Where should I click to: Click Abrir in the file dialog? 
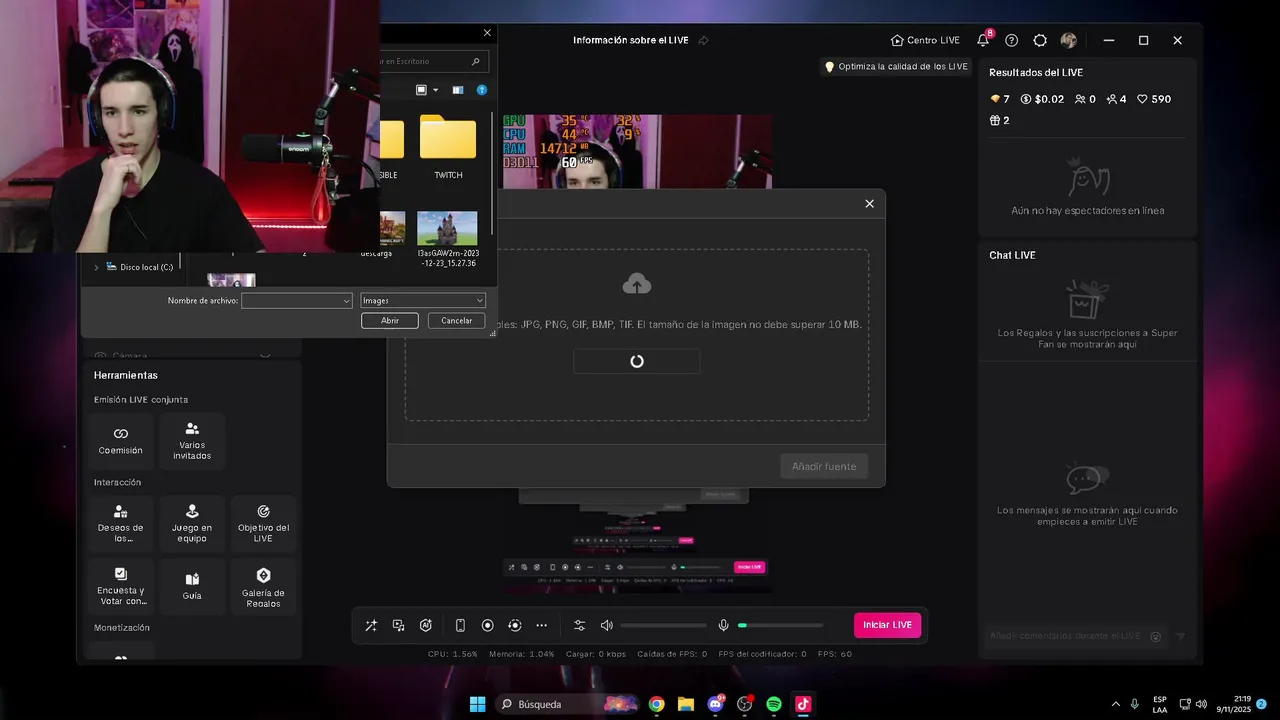tap(390, 320)
